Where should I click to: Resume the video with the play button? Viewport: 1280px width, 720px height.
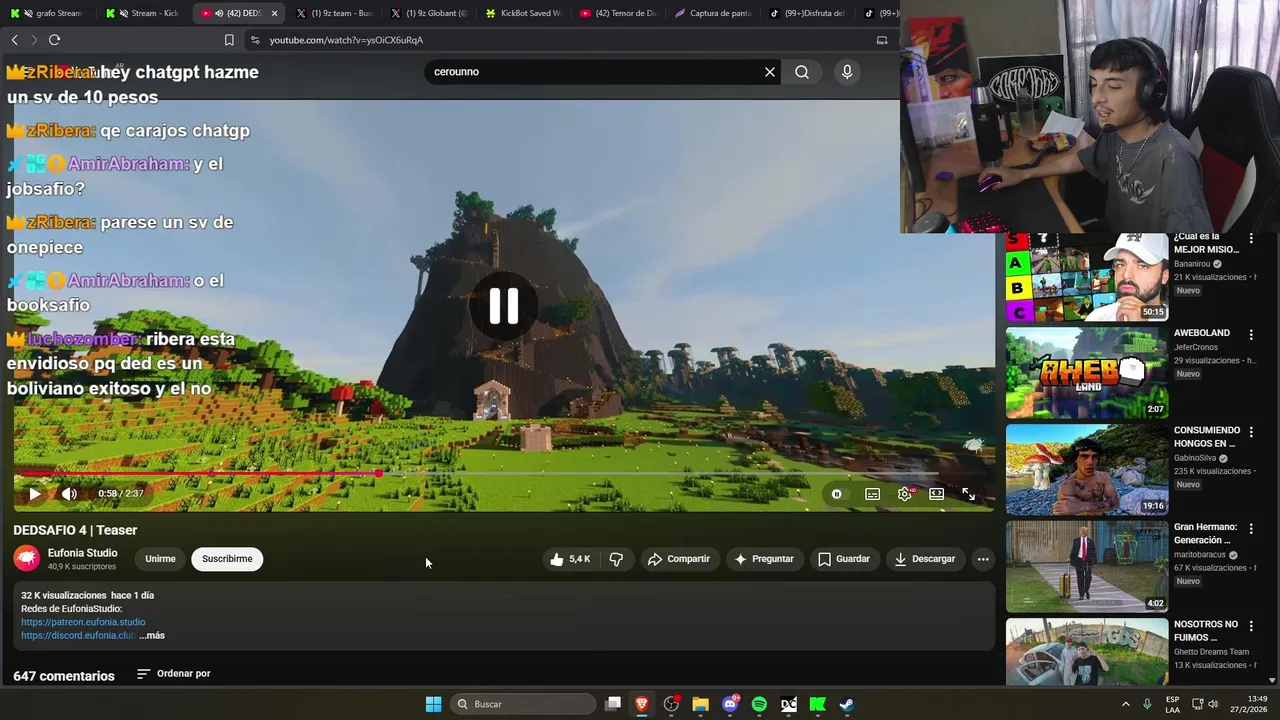pyautogui.click(x=35, y=494)
